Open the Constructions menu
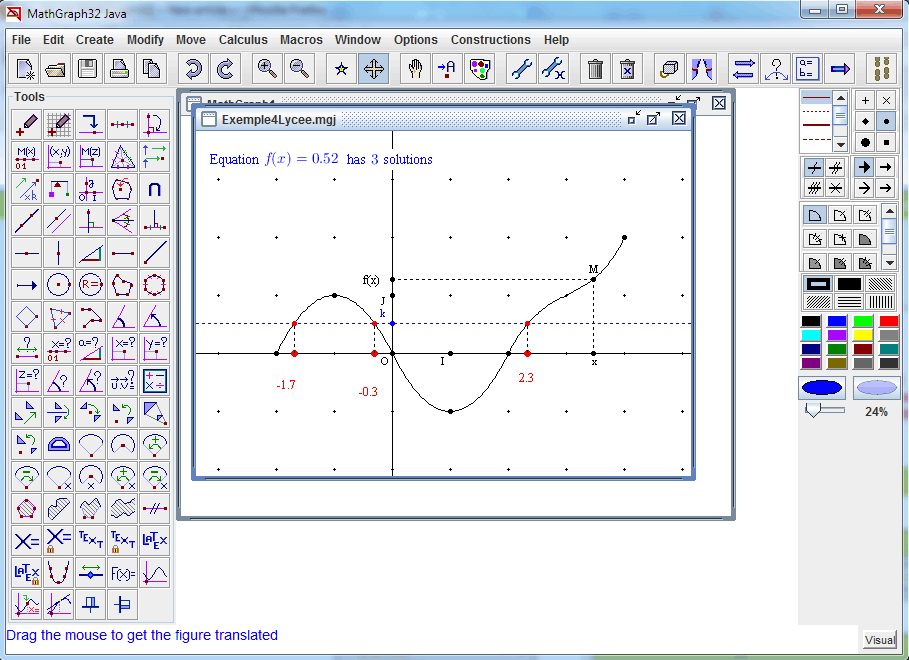The image size is (909, 660). [490, 40]
